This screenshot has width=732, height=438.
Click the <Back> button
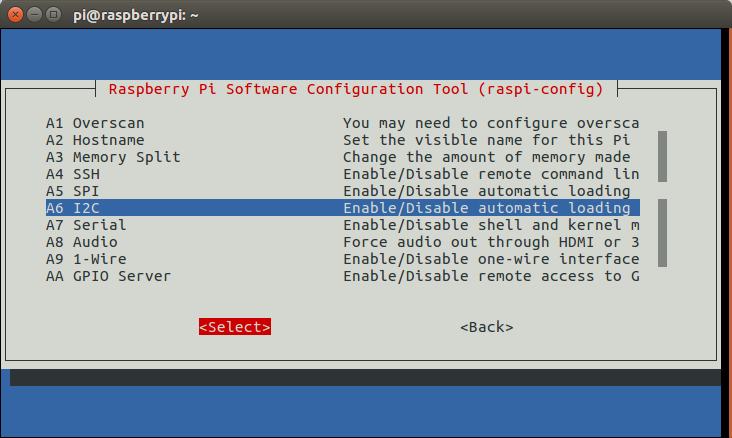pos(487,327)
